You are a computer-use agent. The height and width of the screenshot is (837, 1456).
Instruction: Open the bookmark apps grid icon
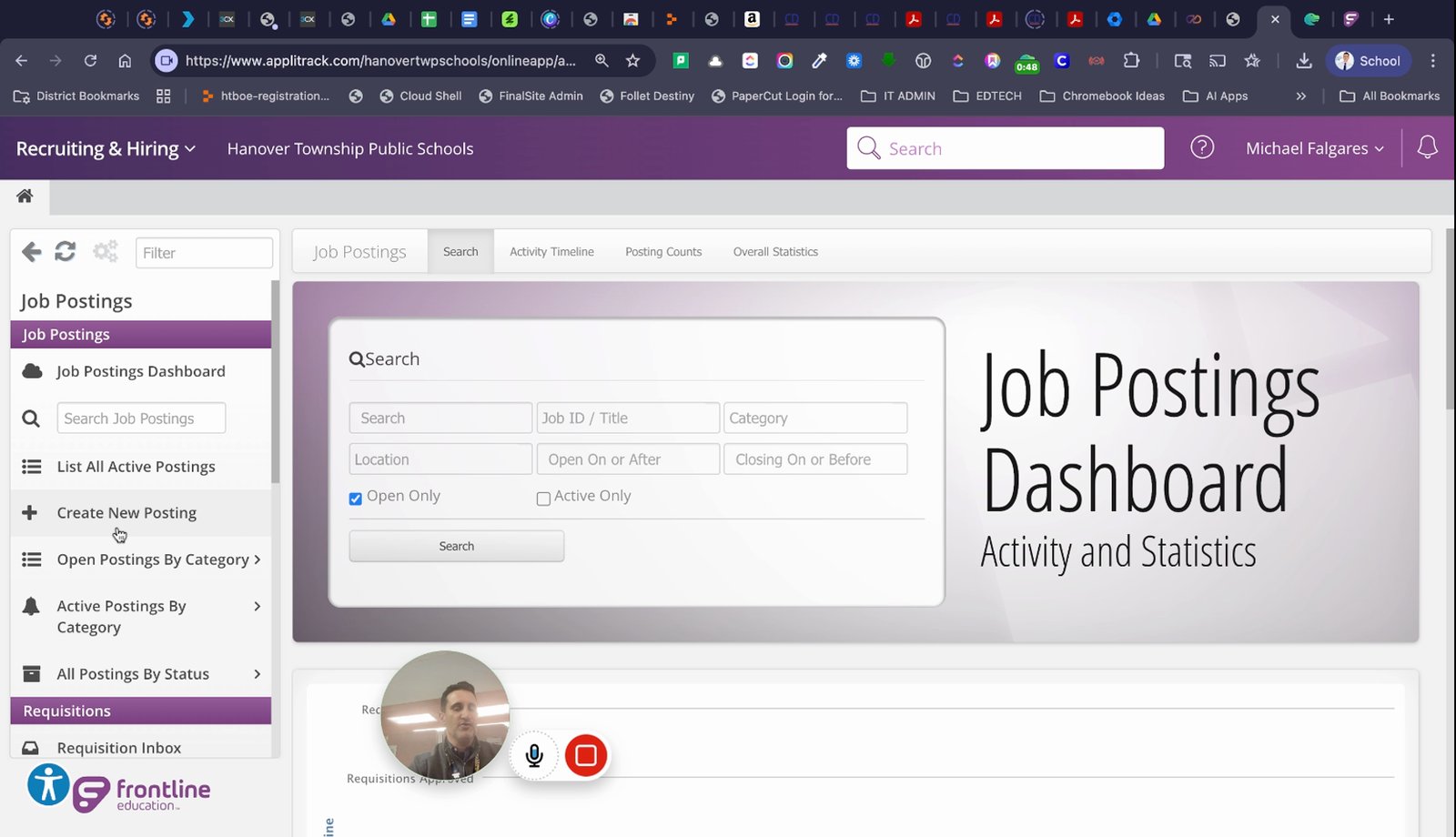click(x=164, y=96)
